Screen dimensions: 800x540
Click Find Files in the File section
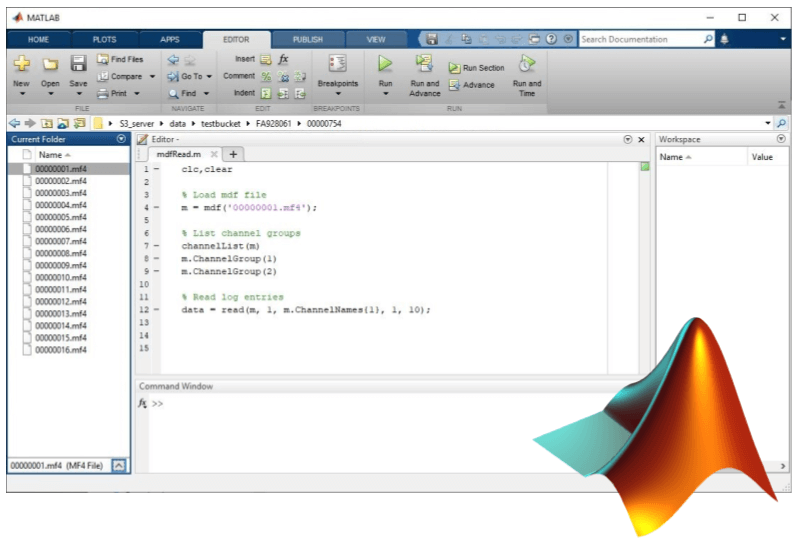(120, 59)
